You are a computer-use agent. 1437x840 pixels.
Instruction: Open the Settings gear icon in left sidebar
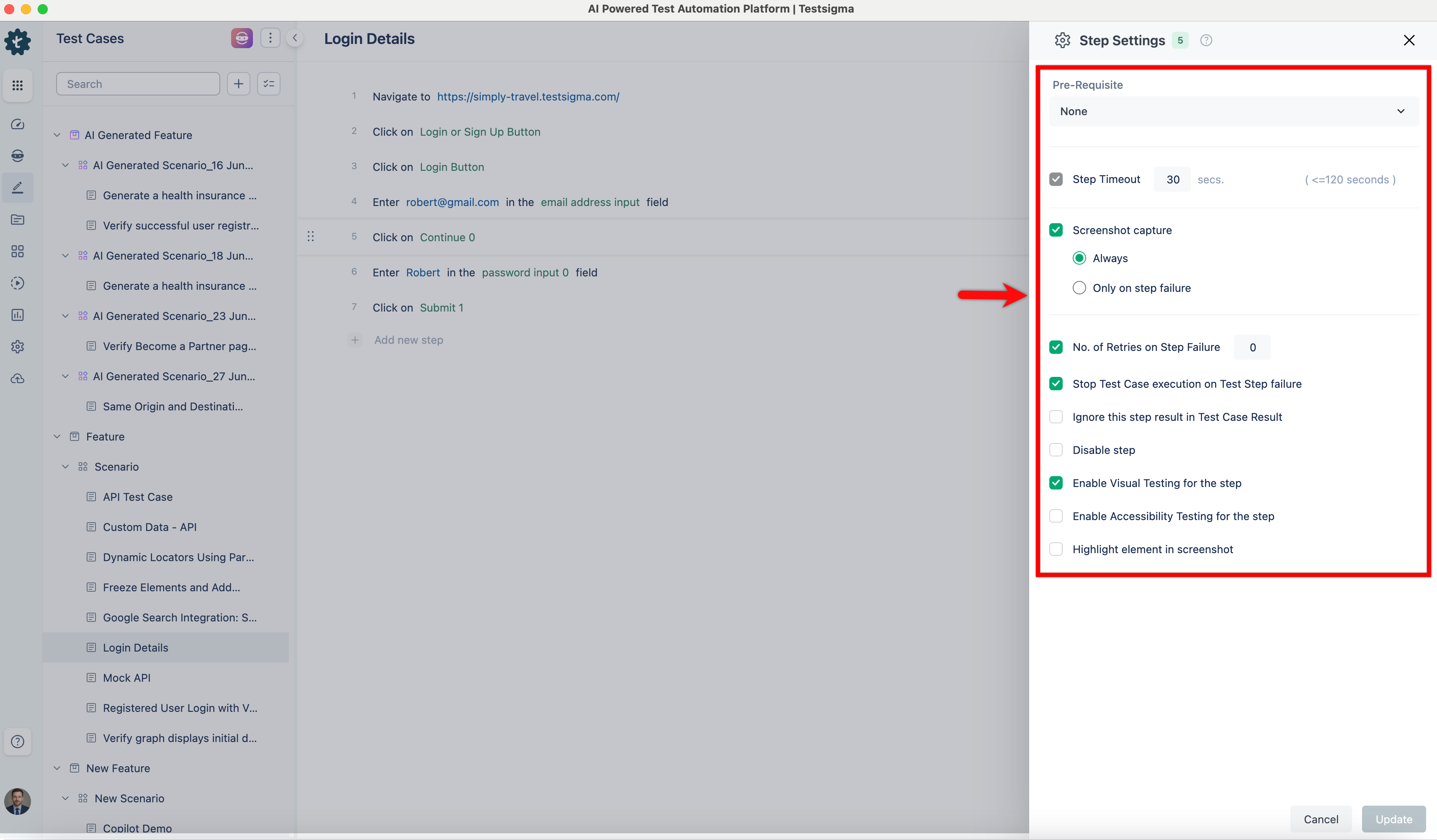coord(18,346)
